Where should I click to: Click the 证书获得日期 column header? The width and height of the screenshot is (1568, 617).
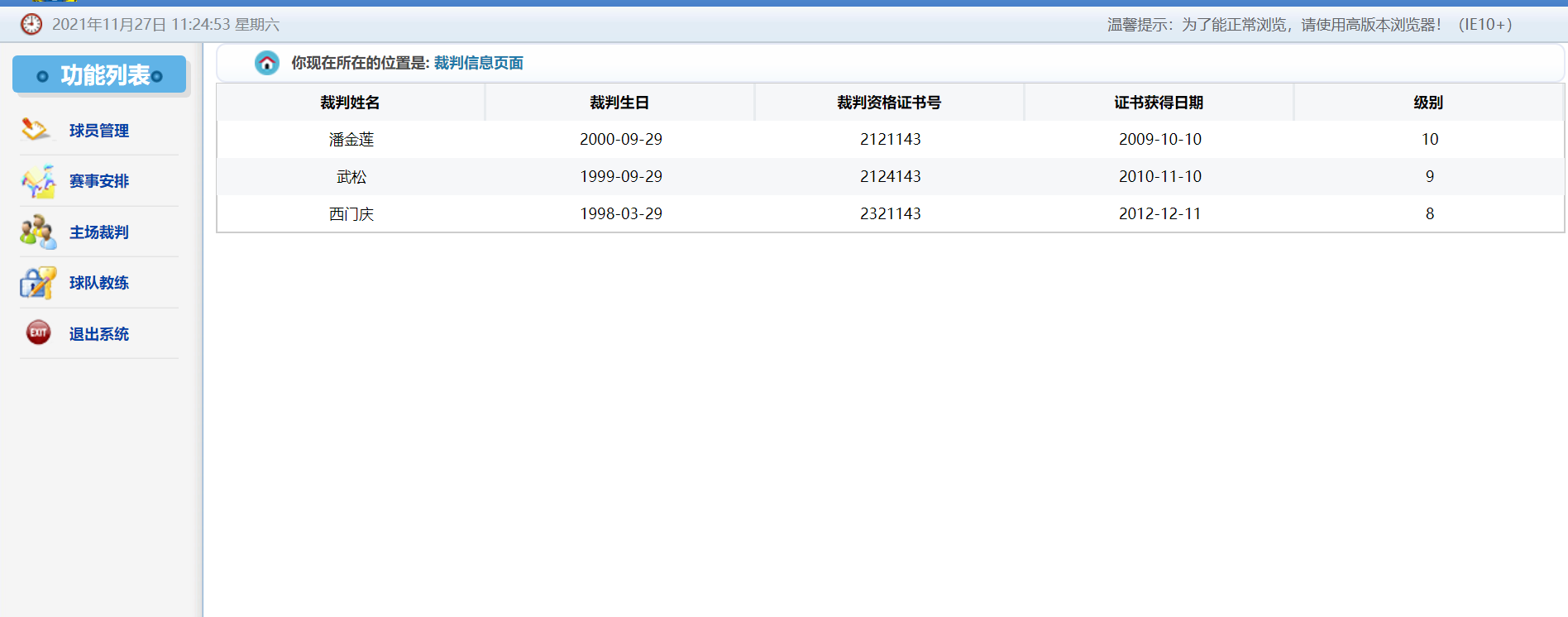click(1159, 103)
